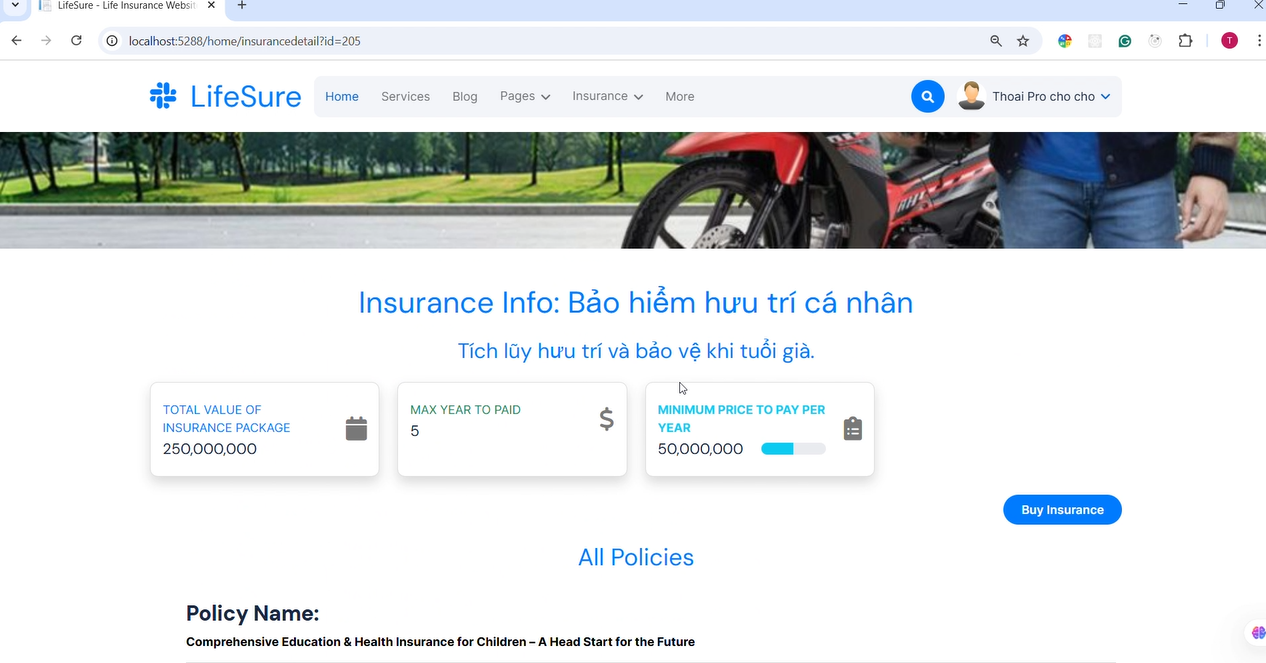Reload the page with refresh icon

(76, 41)
